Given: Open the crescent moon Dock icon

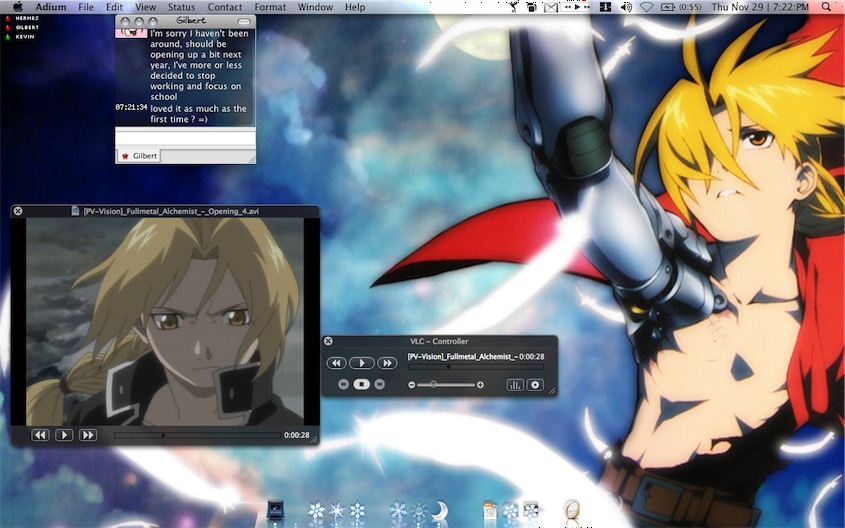Looking at the screenshot, I should (440, 511).
